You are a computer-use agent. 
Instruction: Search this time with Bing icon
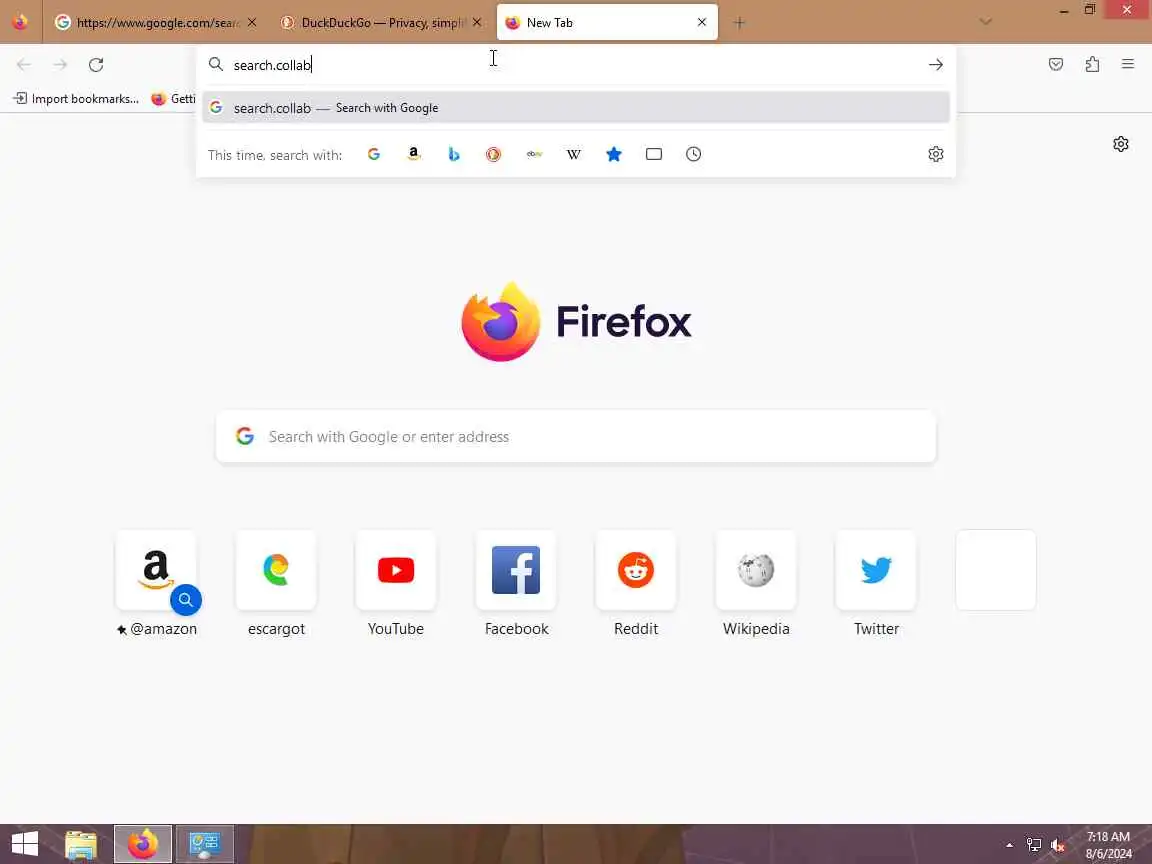pyautogui.click(x=454, y=154)
